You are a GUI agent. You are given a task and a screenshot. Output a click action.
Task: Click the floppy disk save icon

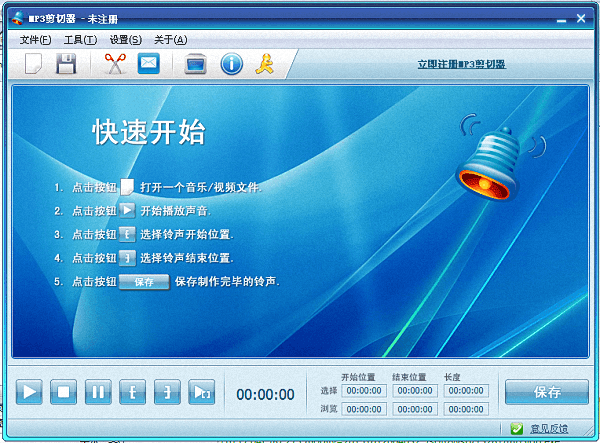[66, 64]
